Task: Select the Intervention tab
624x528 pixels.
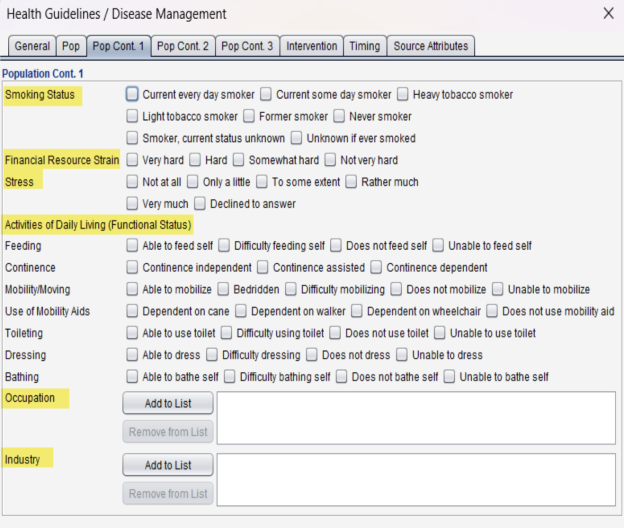Action: tap(312, 46)
